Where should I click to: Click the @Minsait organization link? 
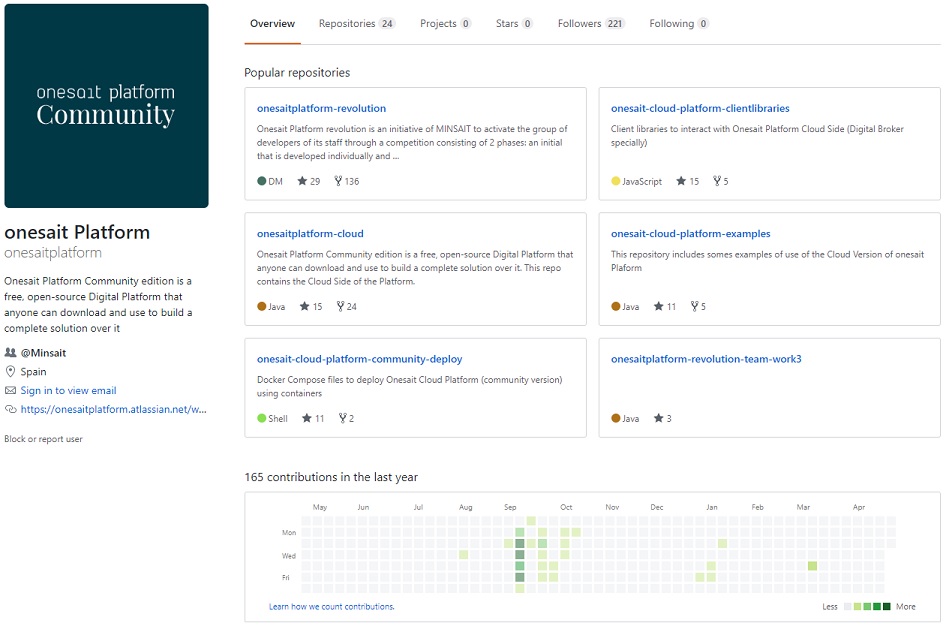pos(43,353)
